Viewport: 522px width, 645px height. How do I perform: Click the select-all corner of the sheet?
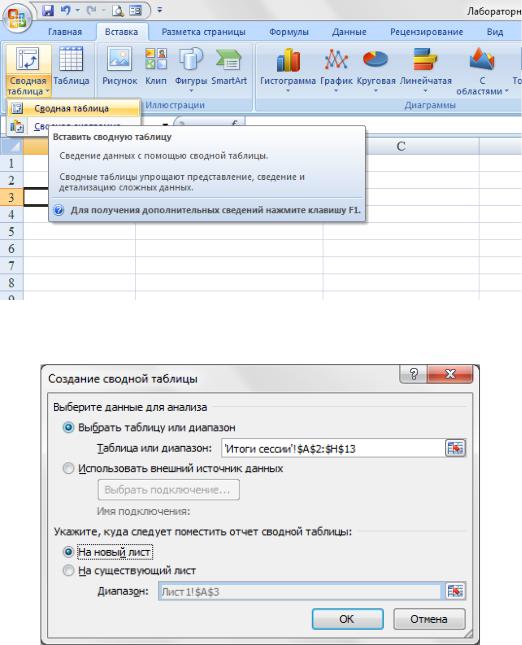12,146
